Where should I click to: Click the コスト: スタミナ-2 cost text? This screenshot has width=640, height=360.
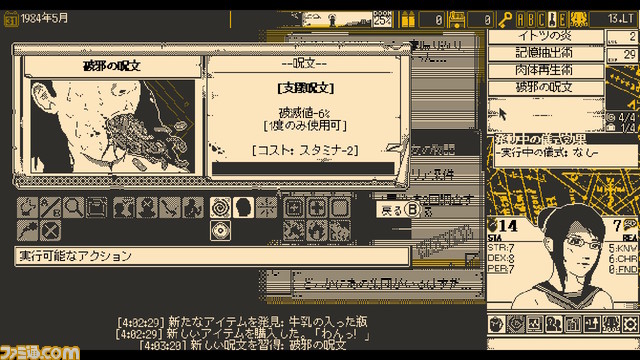[x=305, y=151]
